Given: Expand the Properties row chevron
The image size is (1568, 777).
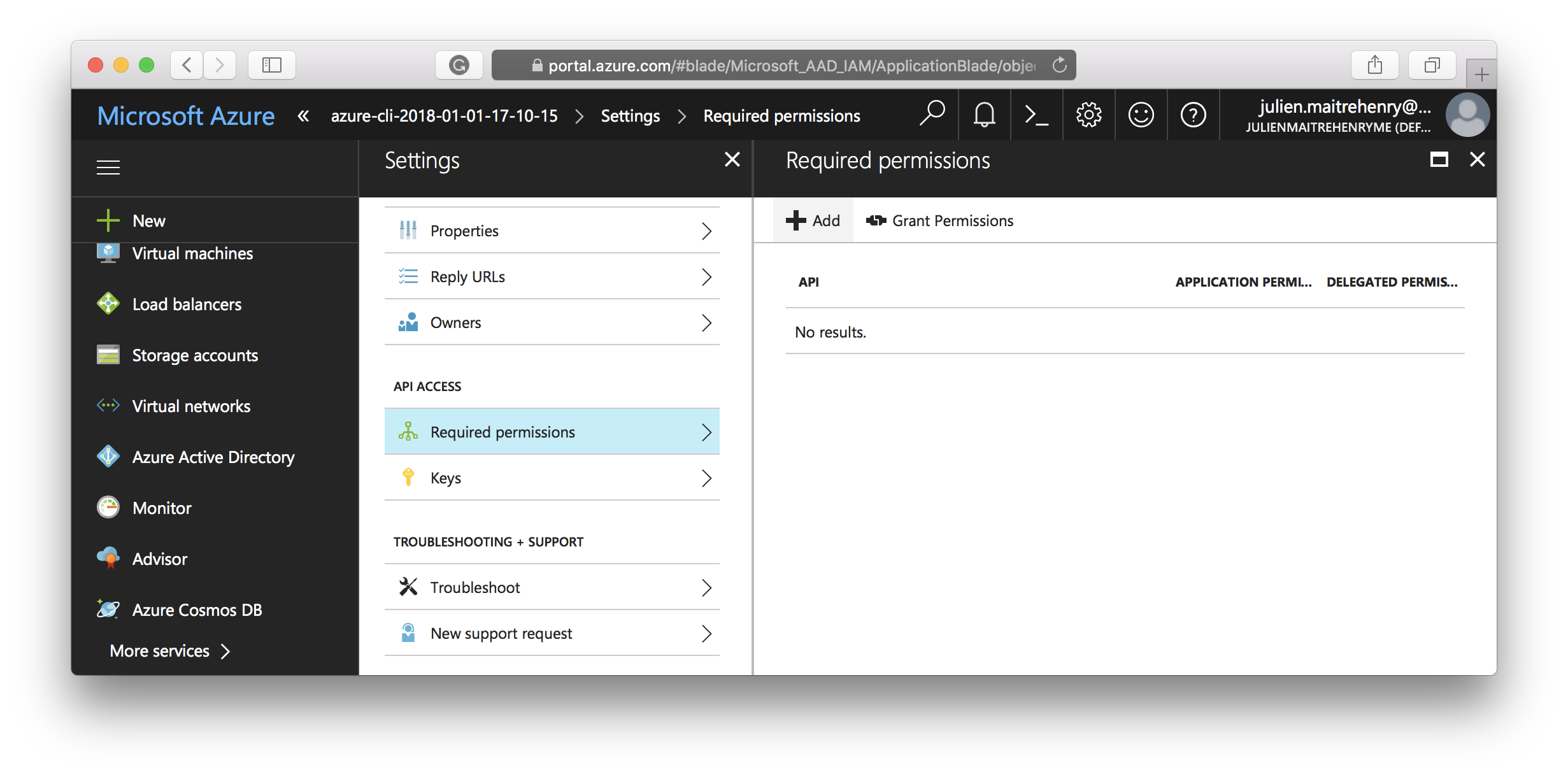Looking at the screenshot, I should (706, 231).
